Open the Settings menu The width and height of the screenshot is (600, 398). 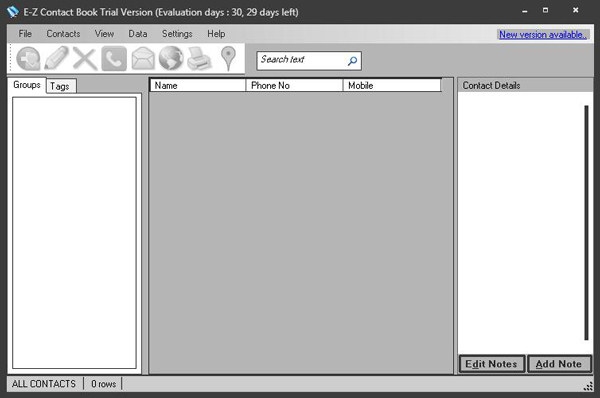pos(177,34)
